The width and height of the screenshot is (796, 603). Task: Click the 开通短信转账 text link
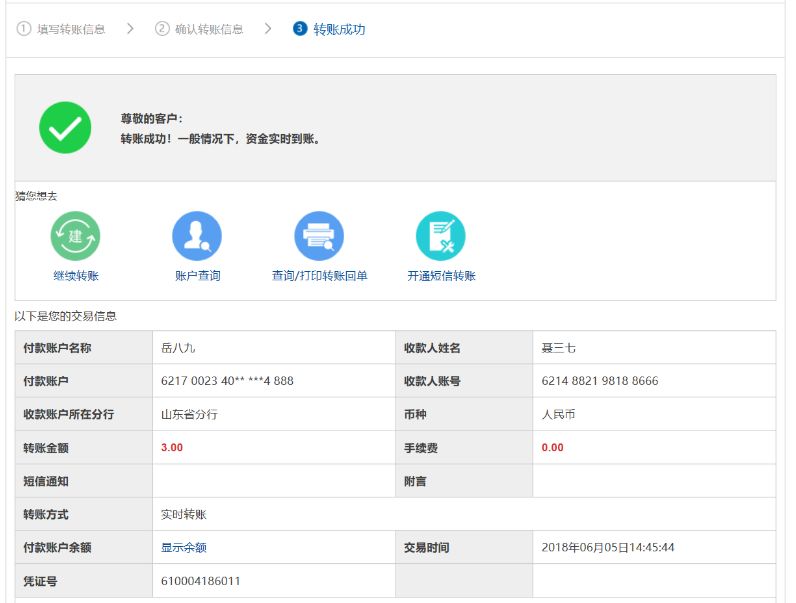click(441, 276)
